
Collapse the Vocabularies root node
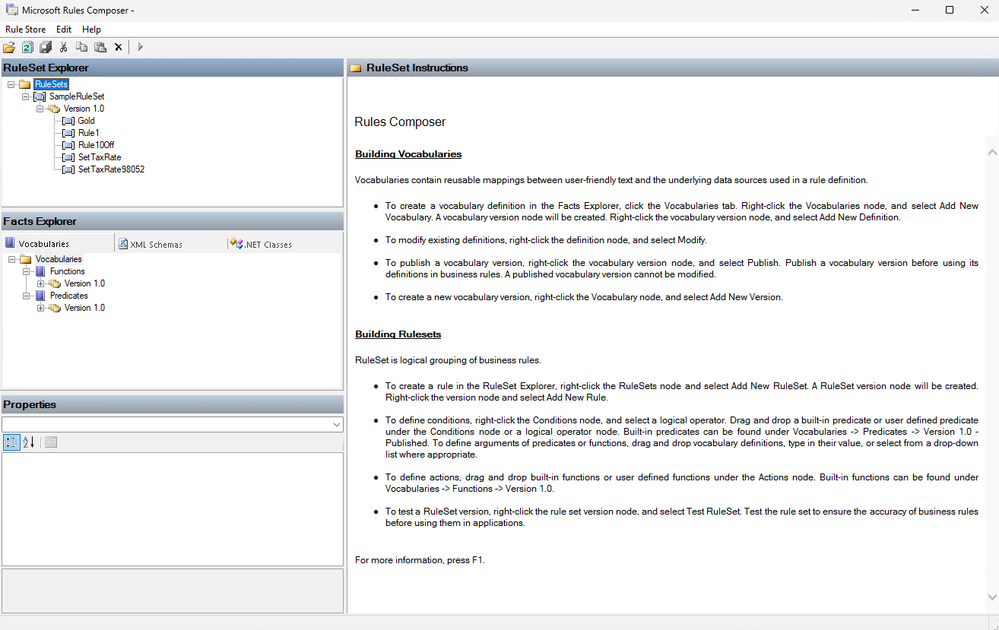(x=11, y=259)
